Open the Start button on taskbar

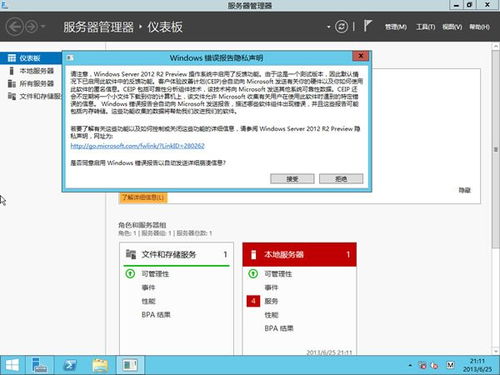(12, 366)
